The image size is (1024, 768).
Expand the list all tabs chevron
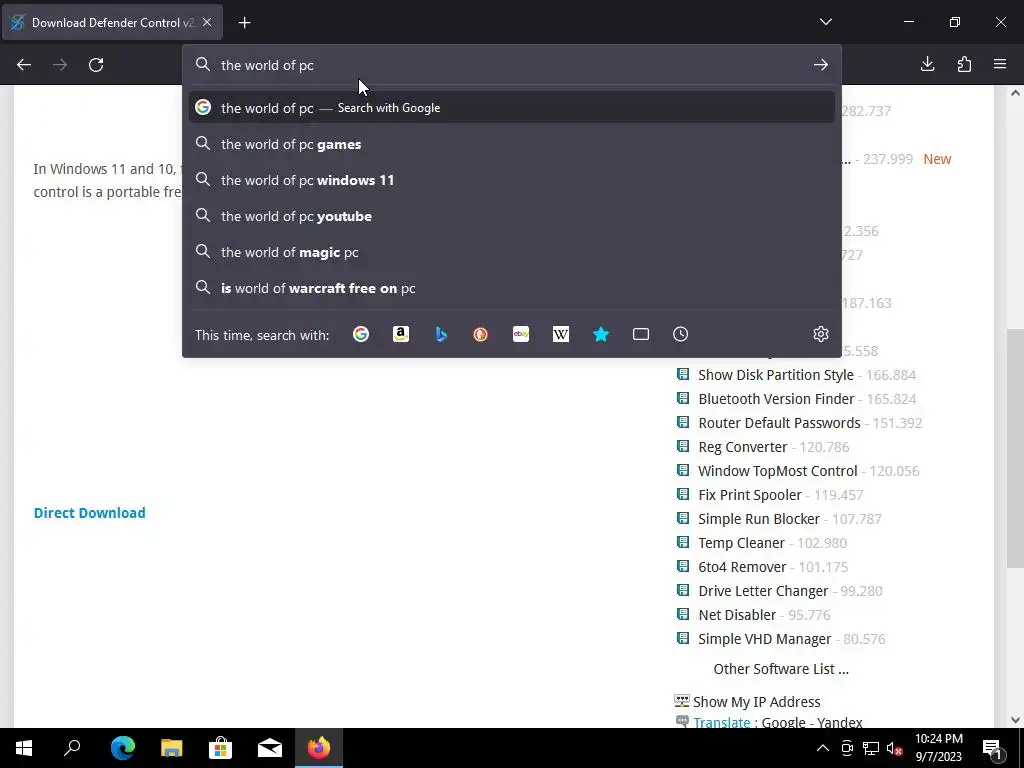(x=825, y=22)
